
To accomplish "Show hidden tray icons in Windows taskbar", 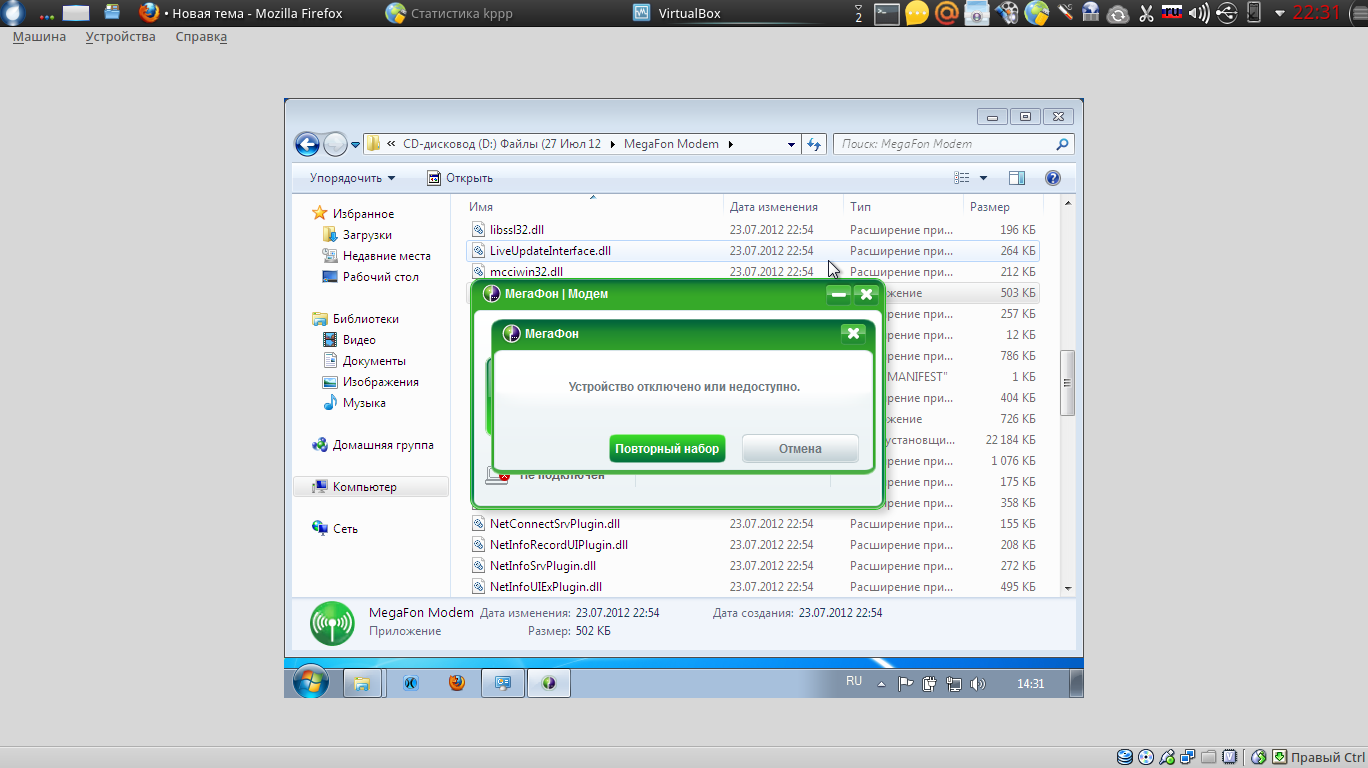I will tap(881, 685).
